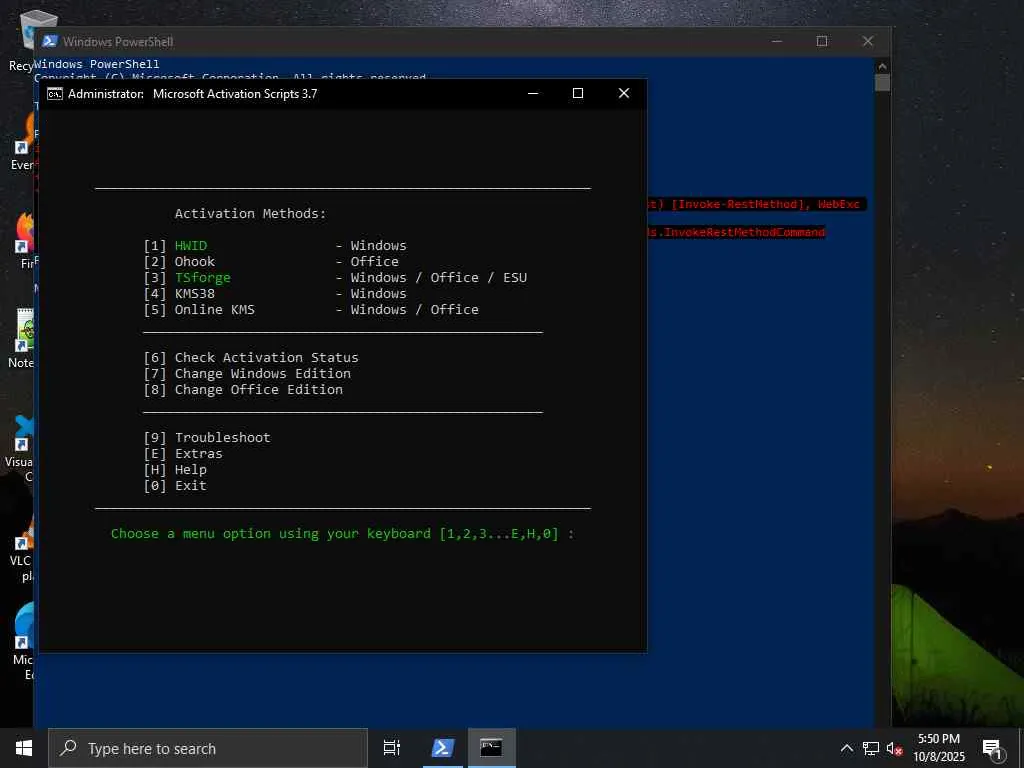Click the red Invoke-RestMethod error text in PowerShell
Image resolution: width=1024 pixels, height=768 pixels.
tap(756, 204)
